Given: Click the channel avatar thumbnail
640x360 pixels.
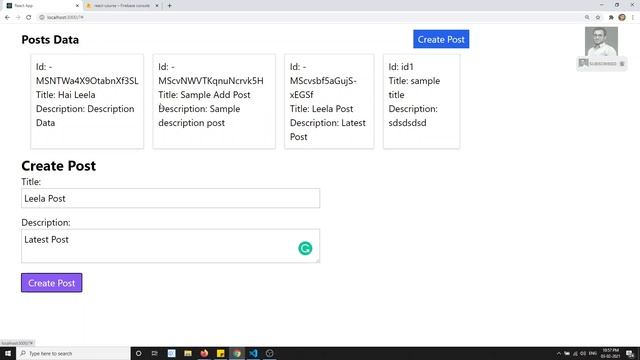Looking at the screenshot, I should coord(601,42).
